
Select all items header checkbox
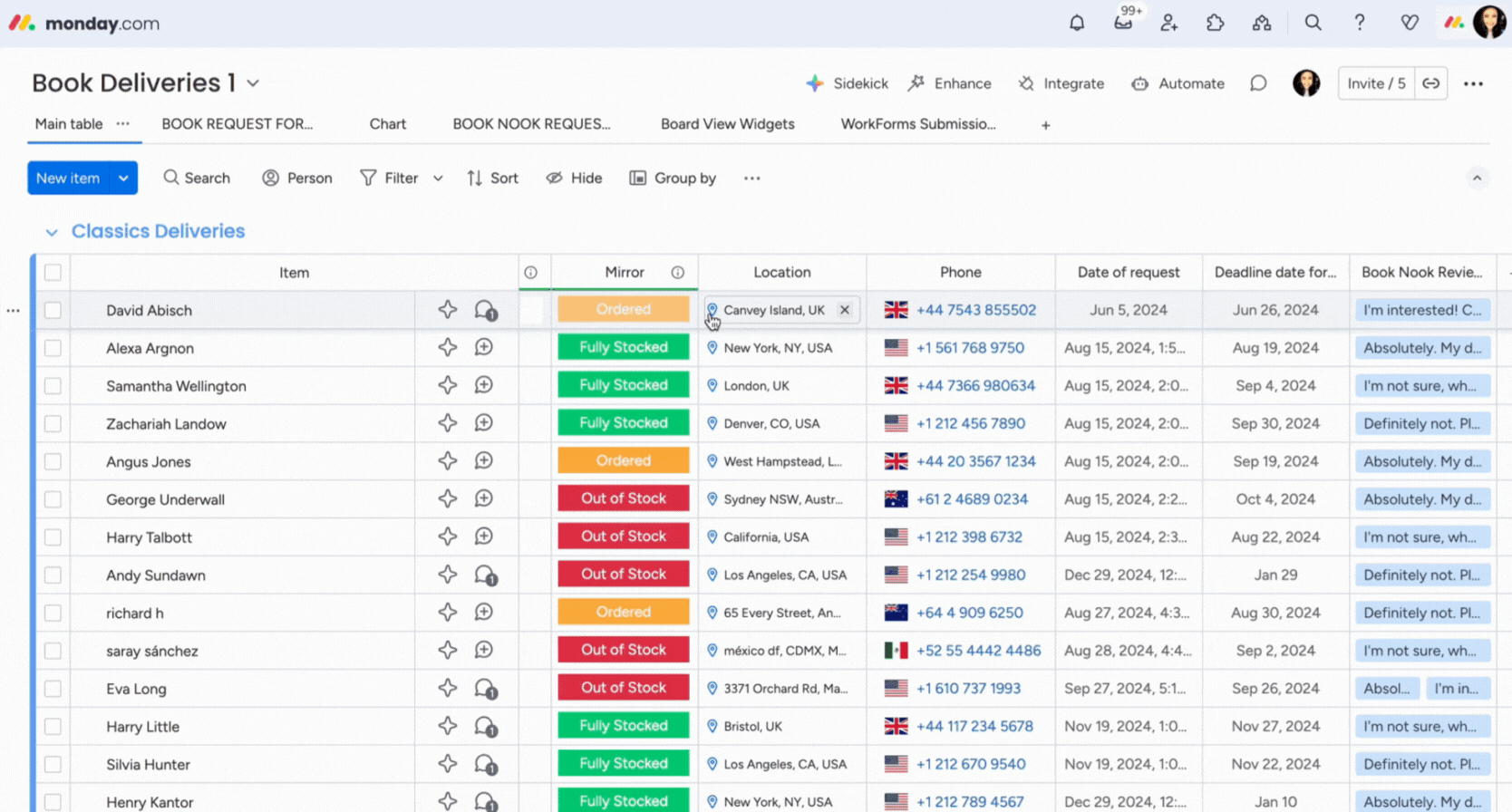53,273
